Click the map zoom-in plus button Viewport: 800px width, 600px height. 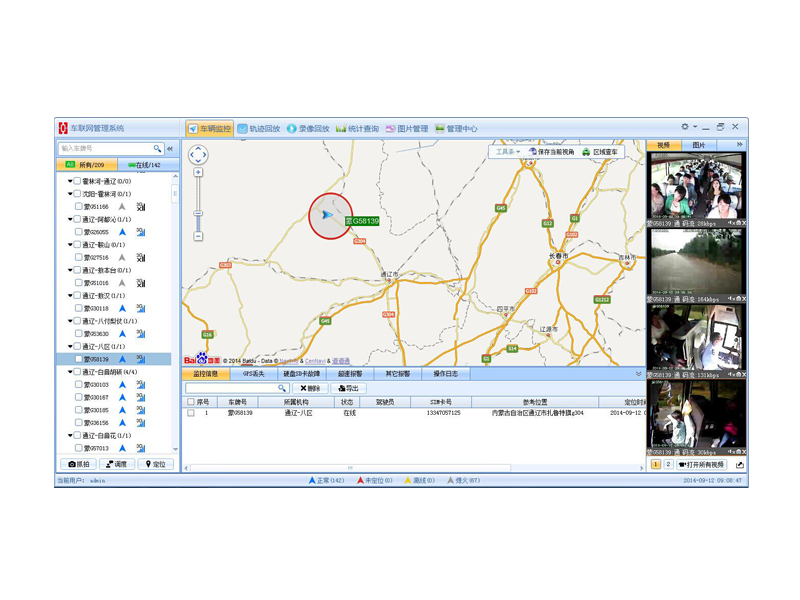[x=198, y=173]
